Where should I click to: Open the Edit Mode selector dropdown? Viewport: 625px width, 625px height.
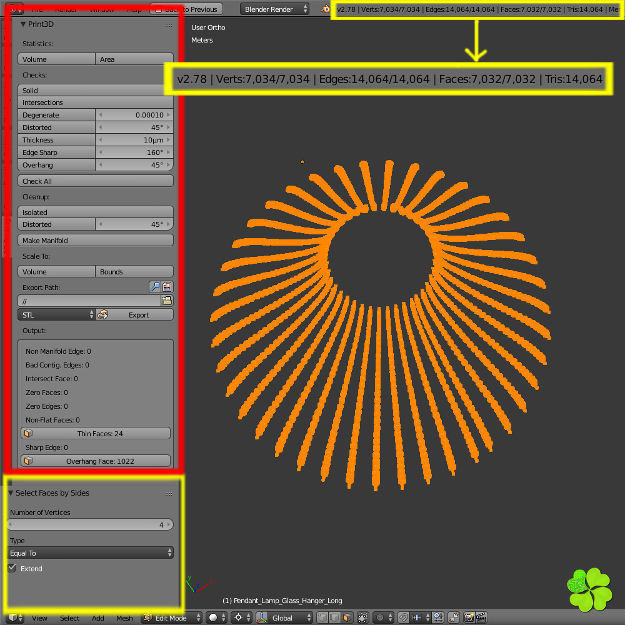pos(172,618)
